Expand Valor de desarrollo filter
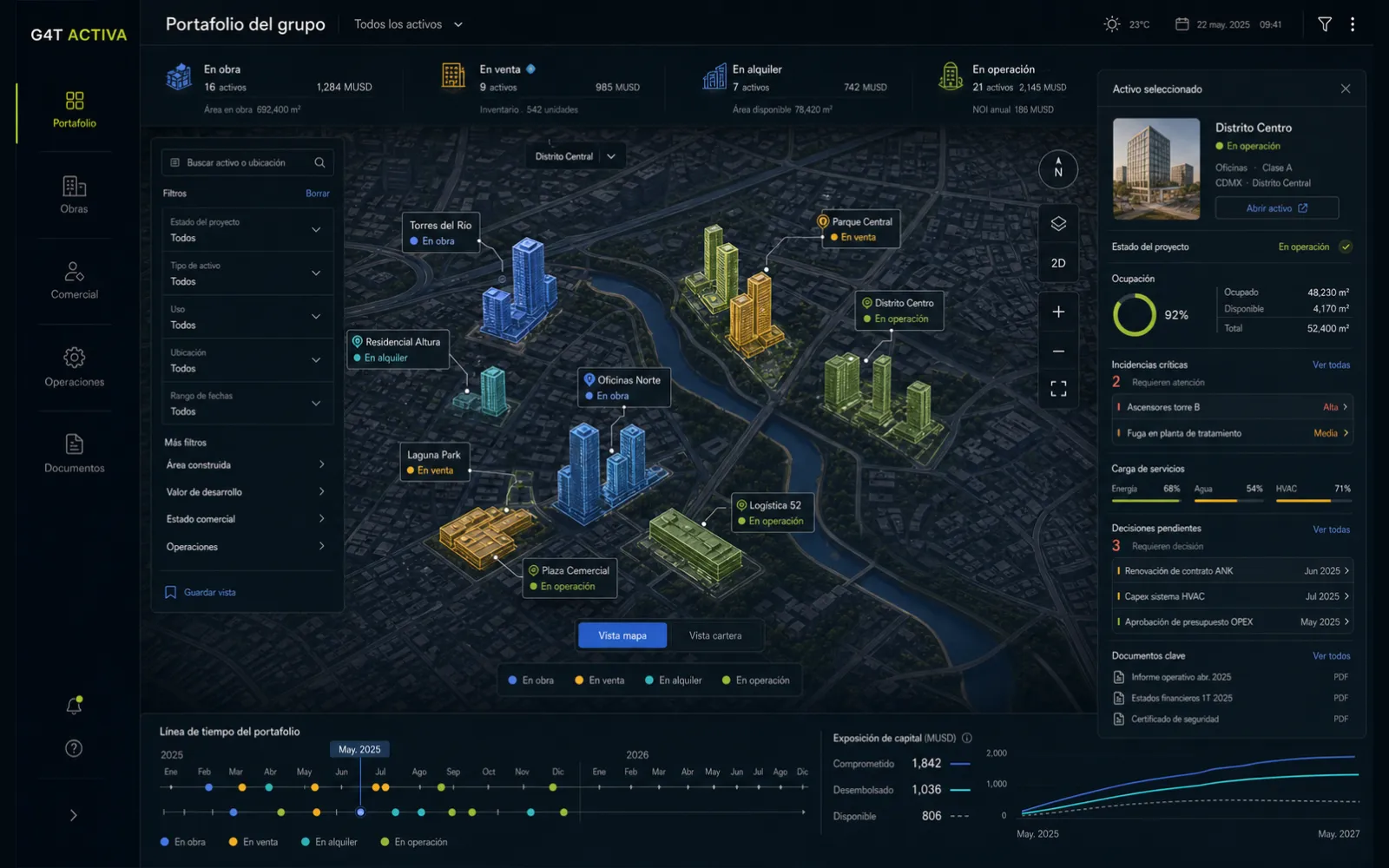Screen dimensions: 1389x868 [247, 492]
